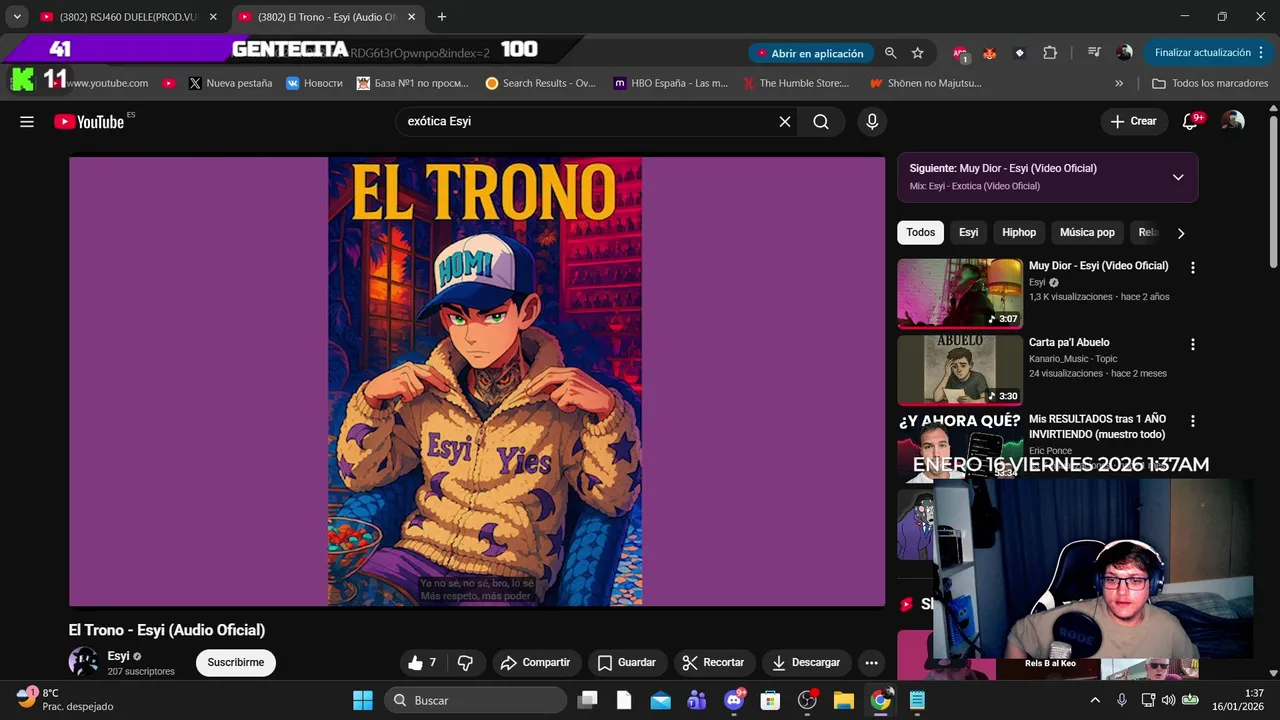Show more filter chips with arrow
The image size is (1280, 720).
click(1181, 233)
